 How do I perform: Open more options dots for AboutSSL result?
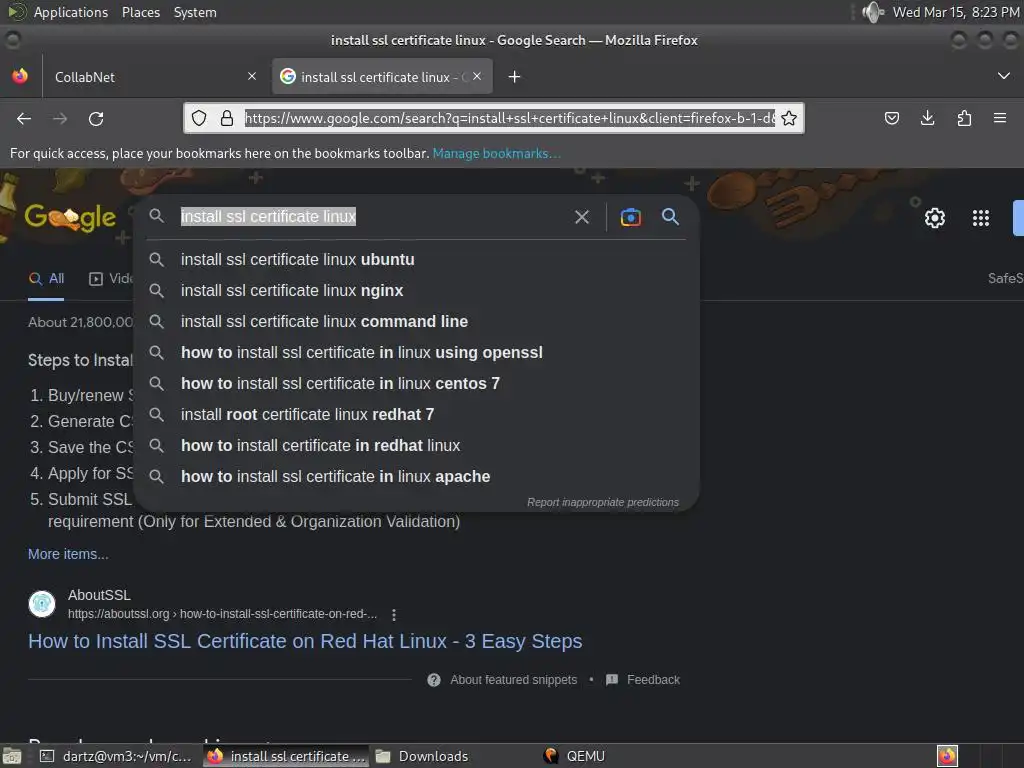point(394,615)
